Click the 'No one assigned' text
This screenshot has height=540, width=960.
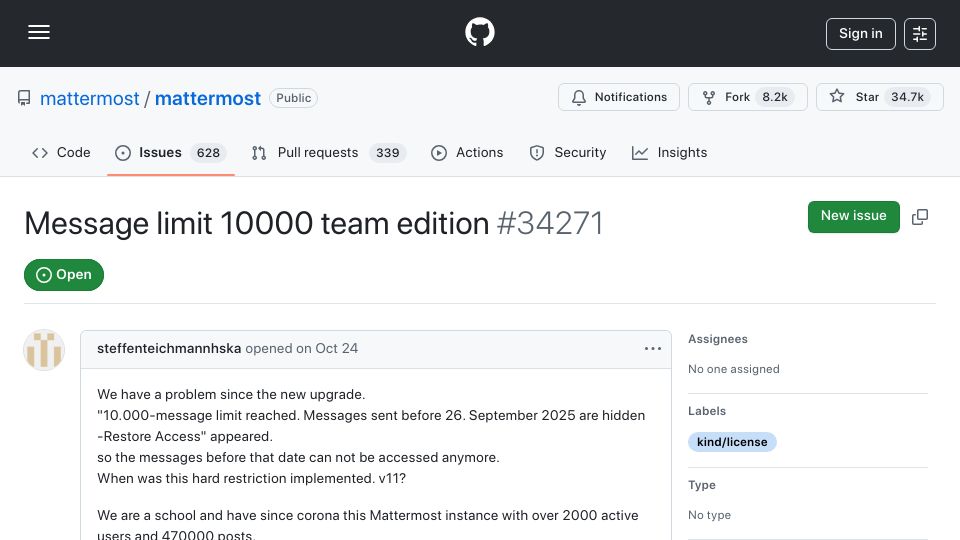tap(733, 369)
